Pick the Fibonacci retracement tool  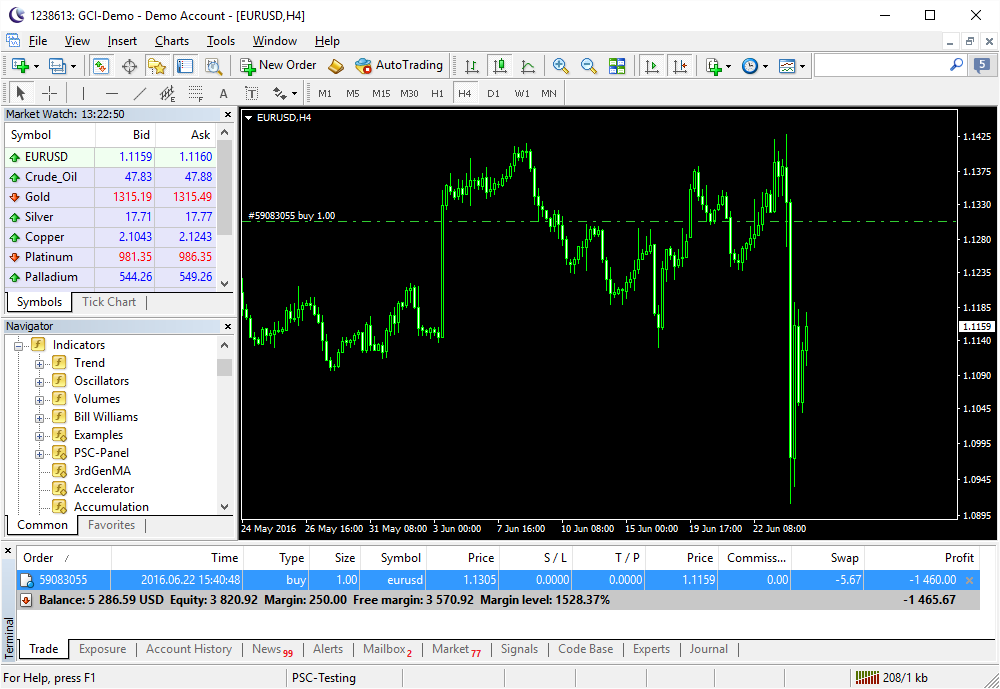[195, 93]
